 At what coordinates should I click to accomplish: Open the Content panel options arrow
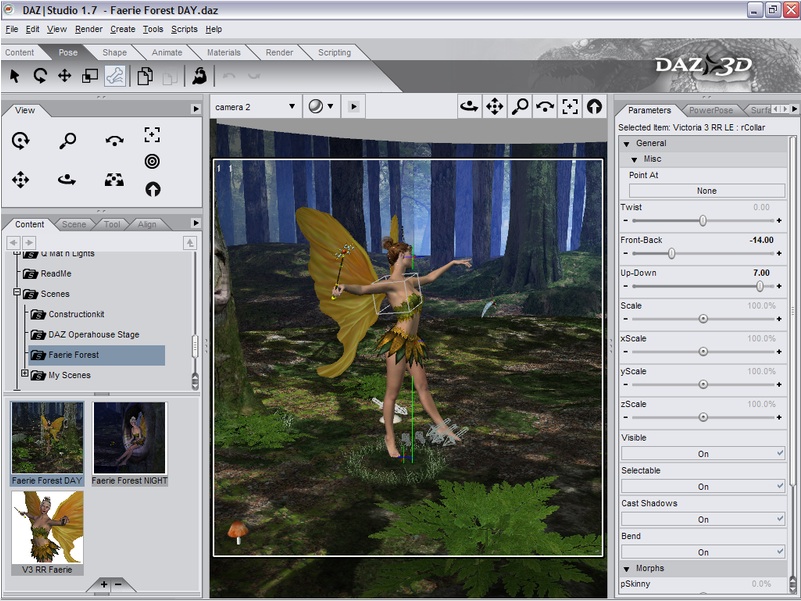click(x=195, y=223)
